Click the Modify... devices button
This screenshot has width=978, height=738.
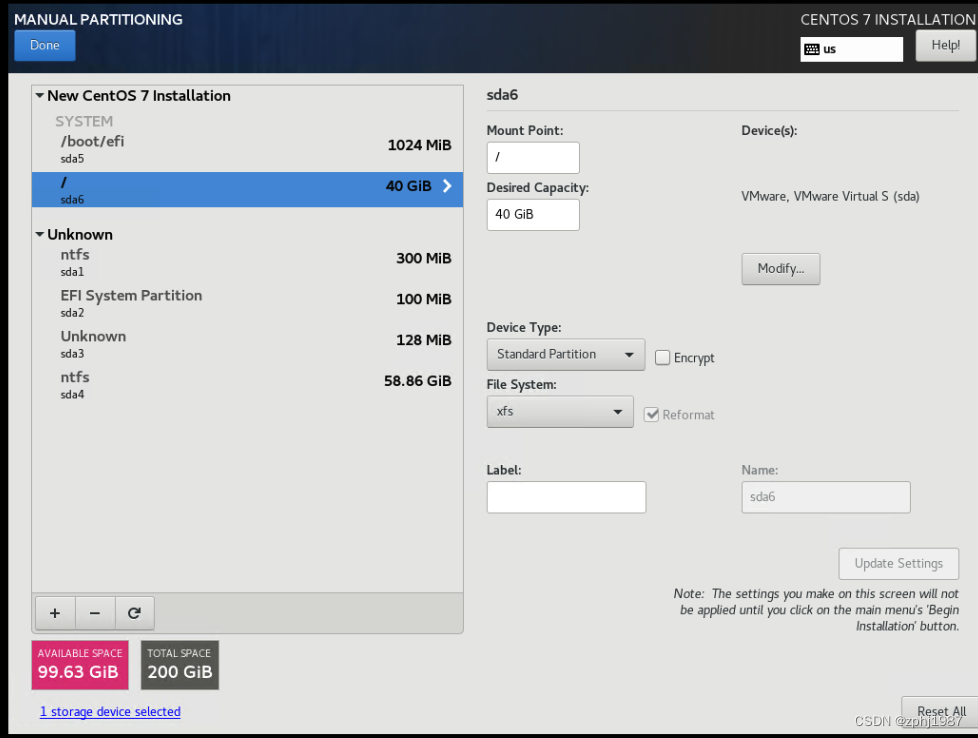pos(781,269)
